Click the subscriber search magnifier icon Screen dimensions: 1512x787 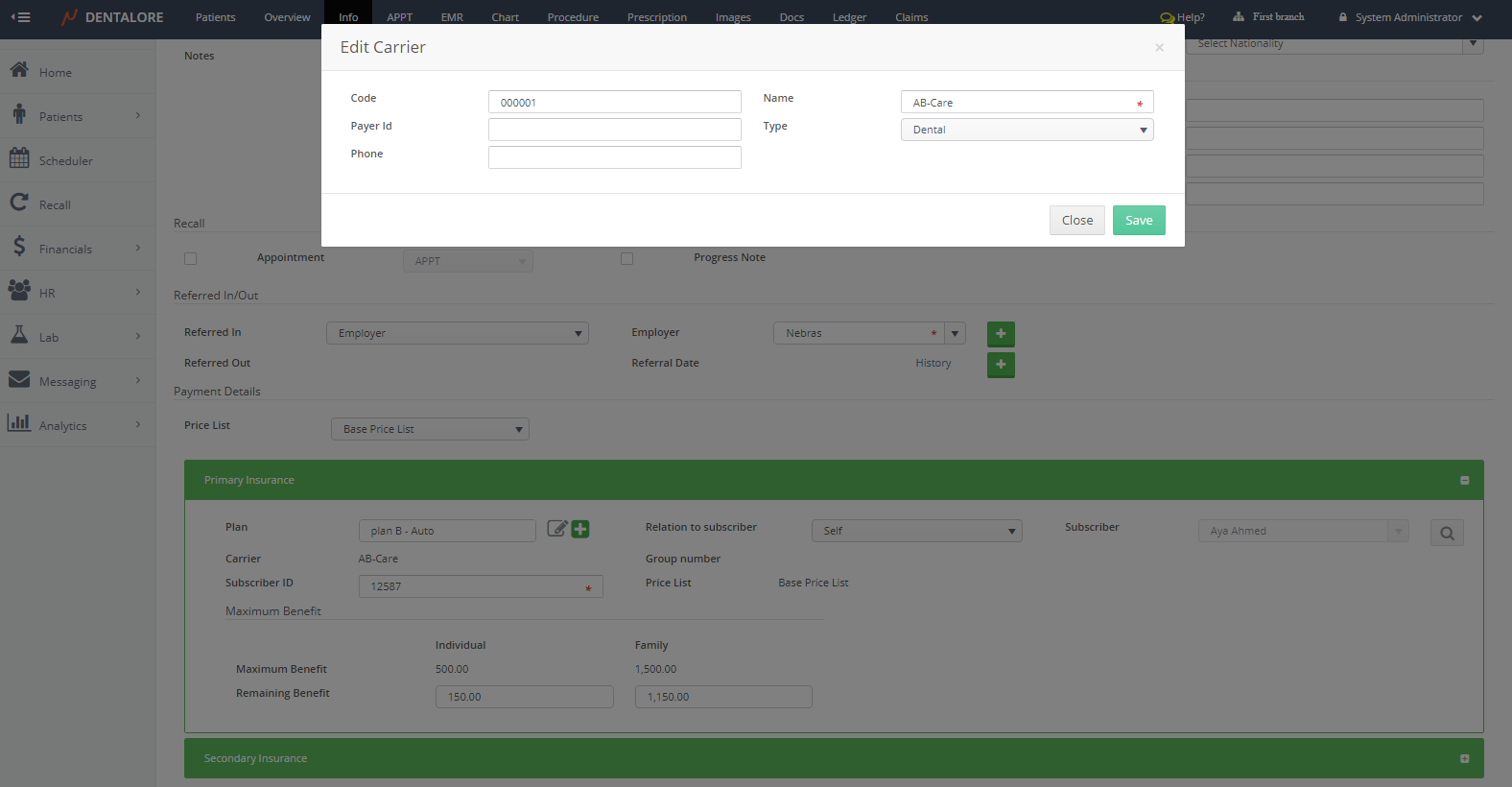click(x=1447, y=533)
